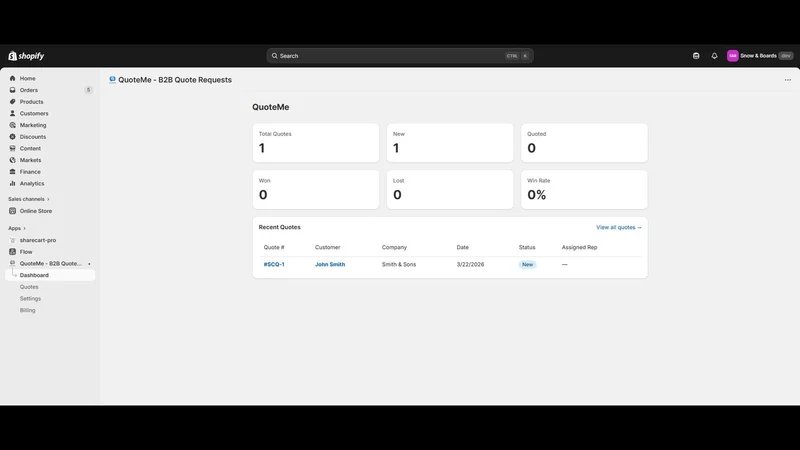Image resolution: width=800 pixels, height=450 pixels.
Task: Click the New status badge
Action: point(528,264)
